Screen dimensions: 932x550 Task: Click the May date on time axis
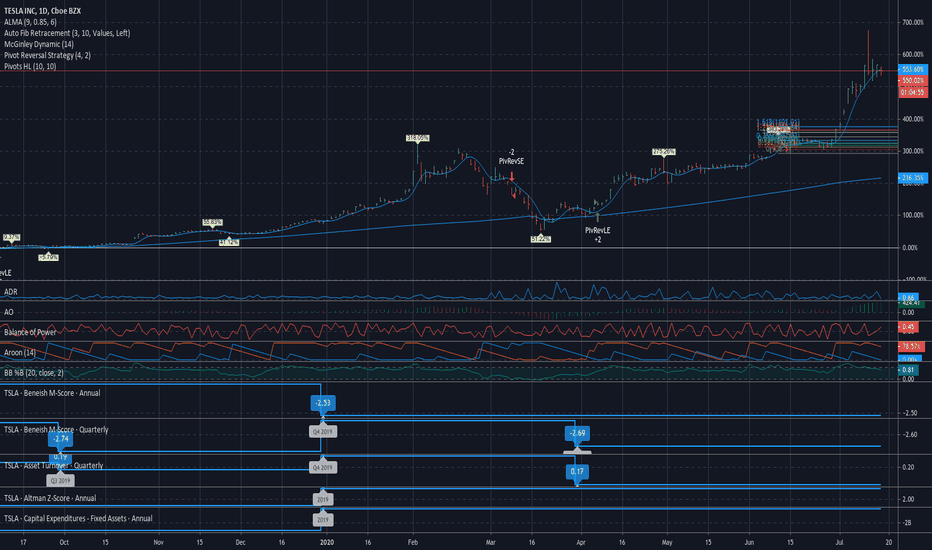[667, 542]
